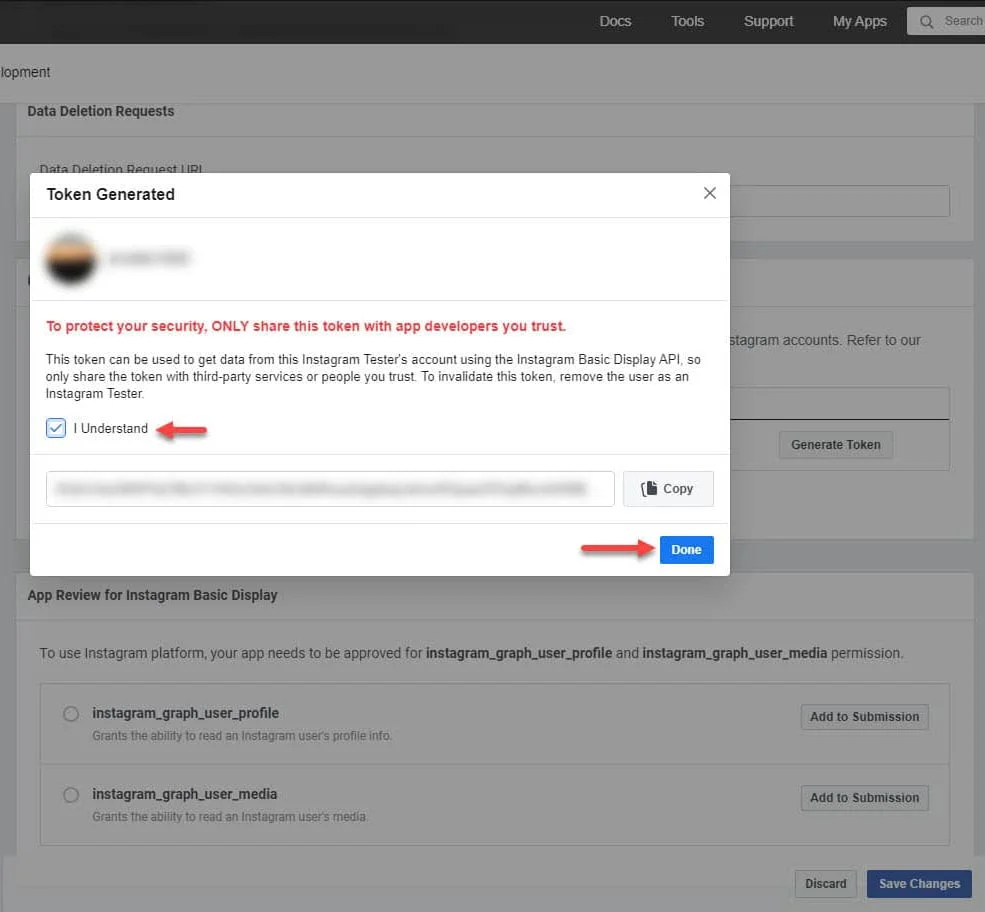Click the Data Deletion Request URL field
Viewport: 985px width, 912px height.
click(840, 201)
